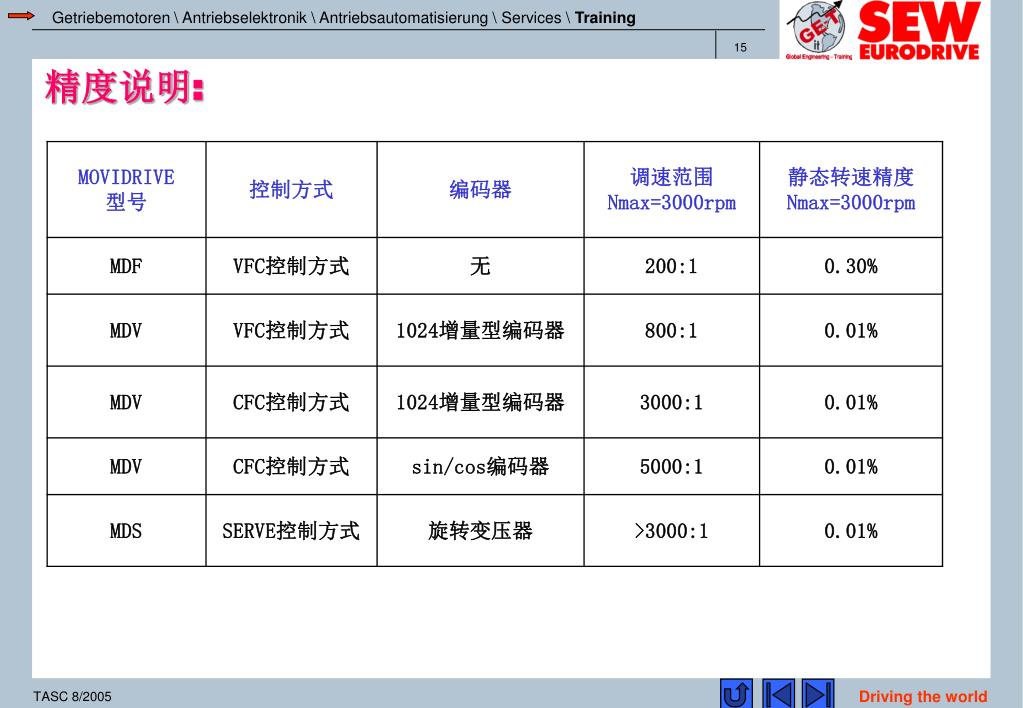The image size is (1023, 708).
Task: Click the page number 15
Action: (740, 47)
